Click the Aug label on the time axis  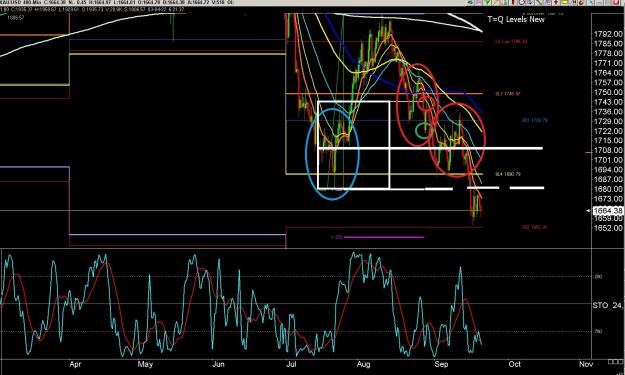point(363,364)
